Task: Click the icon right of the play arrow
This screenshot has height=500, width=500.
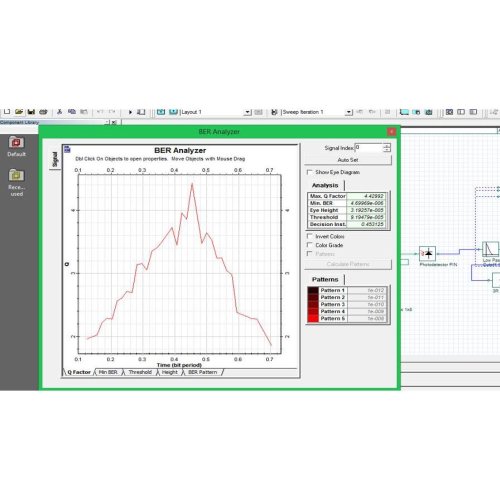Action: tap(142, 112)
